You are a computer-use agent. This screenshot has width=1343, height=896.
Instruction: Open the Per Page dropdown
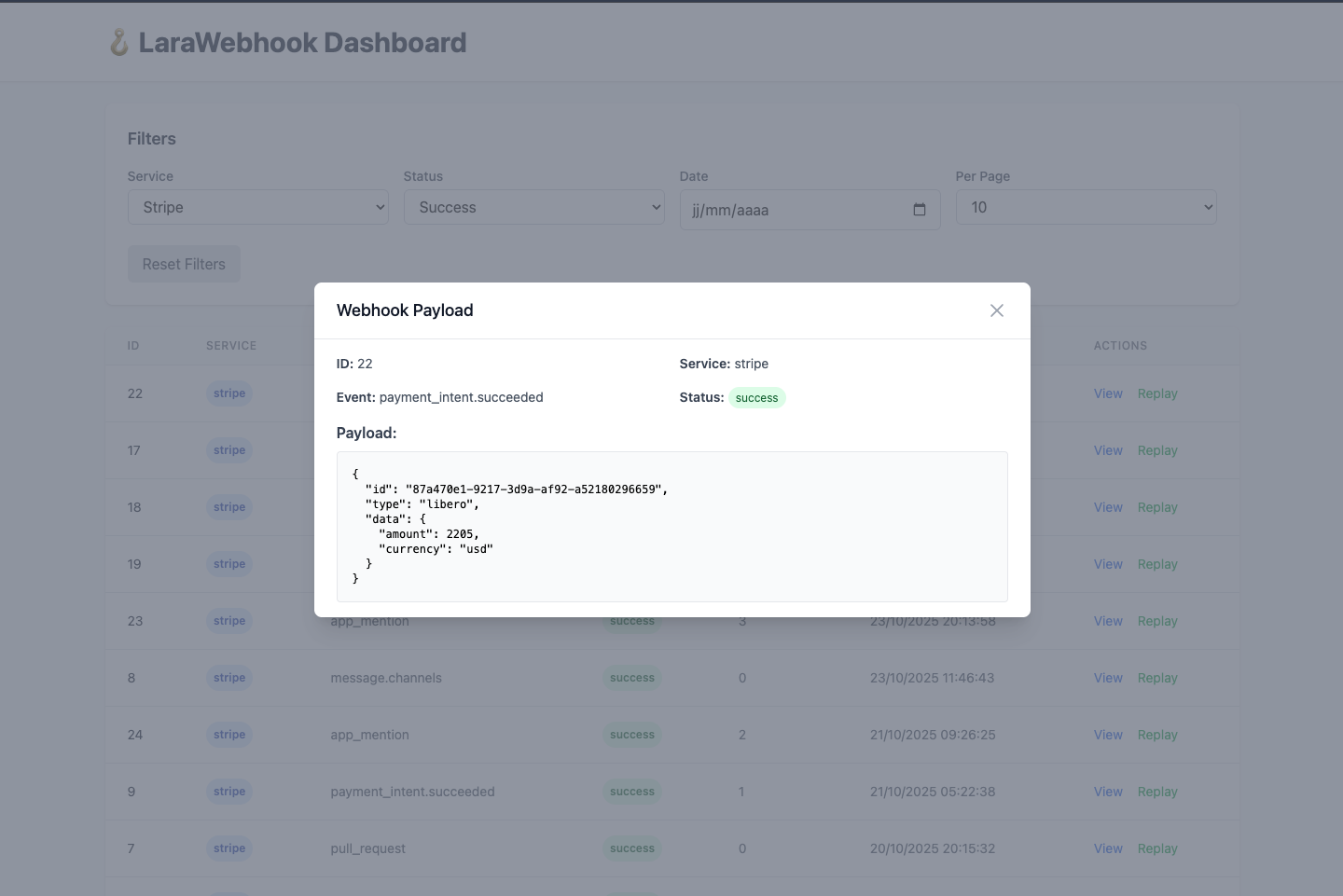1086,207
